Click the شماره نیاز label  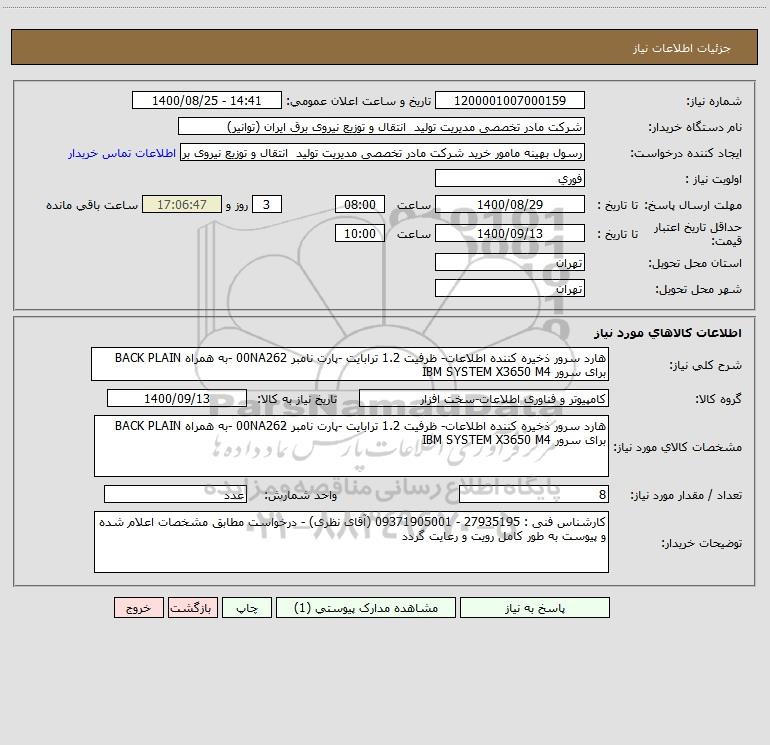(x=714, y=102)
